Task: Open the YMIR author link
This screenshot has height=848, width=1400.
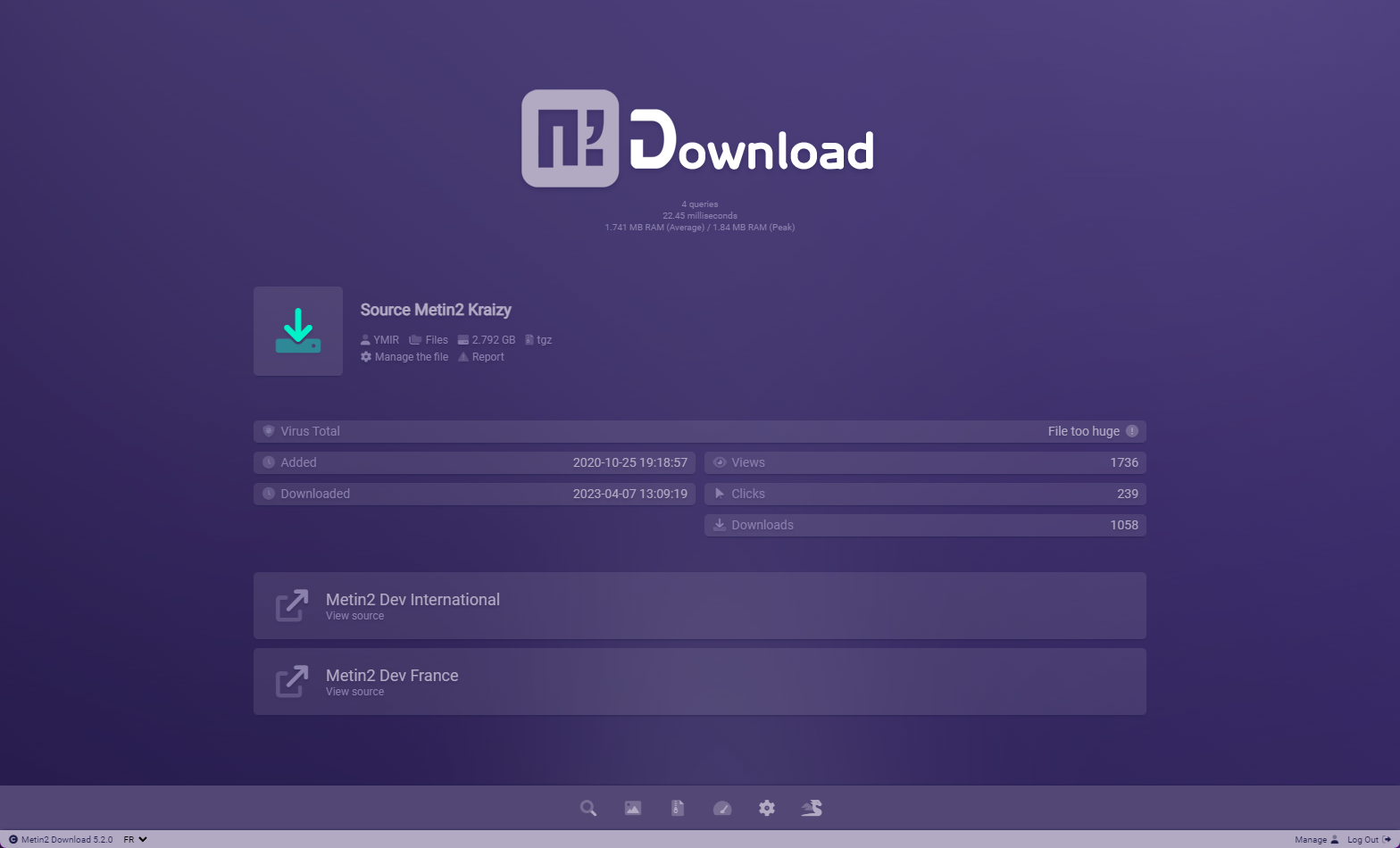Action: [x=387, y=340]
